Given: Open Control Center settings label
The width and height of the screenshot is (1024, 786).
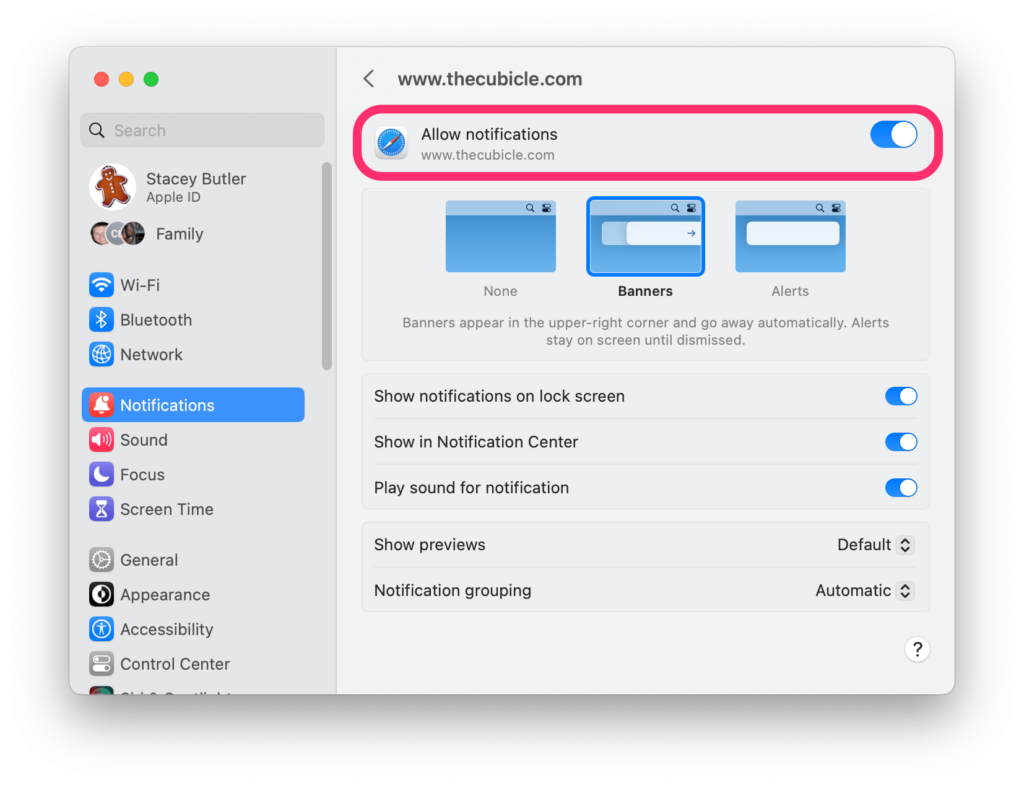Looking at the screenshot, I should click(175, 664).
